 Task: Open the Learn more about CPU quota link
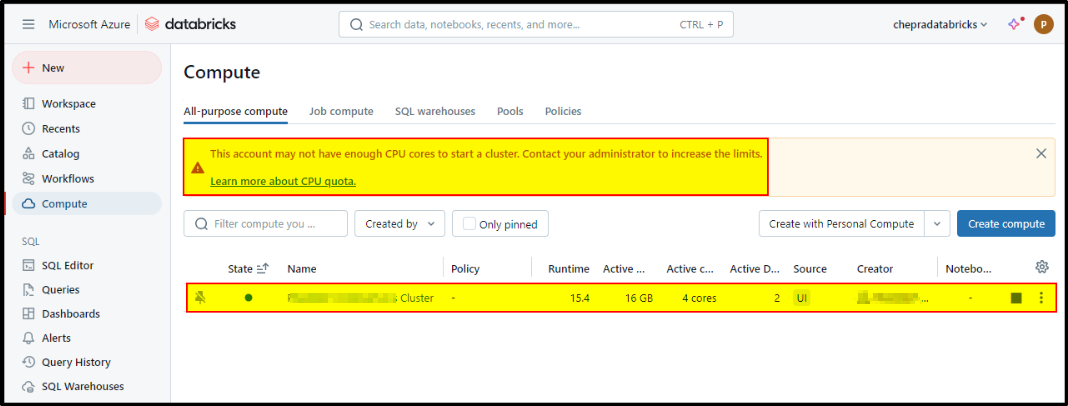click(283, 182)
